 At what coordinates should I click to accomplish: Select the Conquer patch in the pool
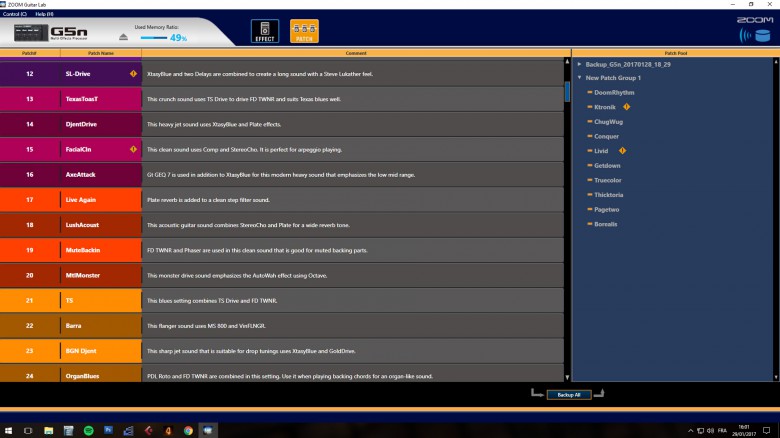(606, 136)
